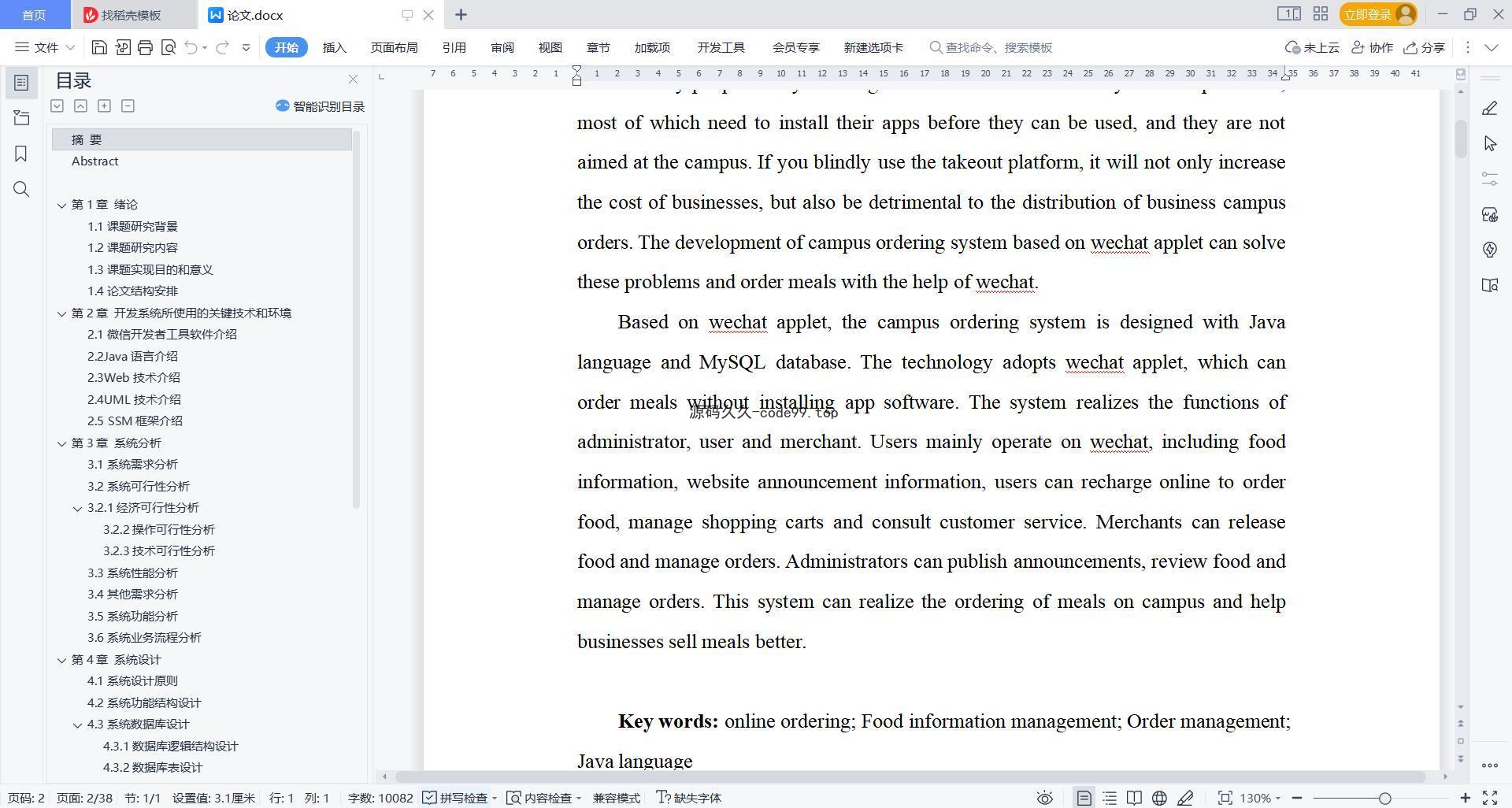Click the three dots at the right sidebar bottom

[x=1489, y=765]
